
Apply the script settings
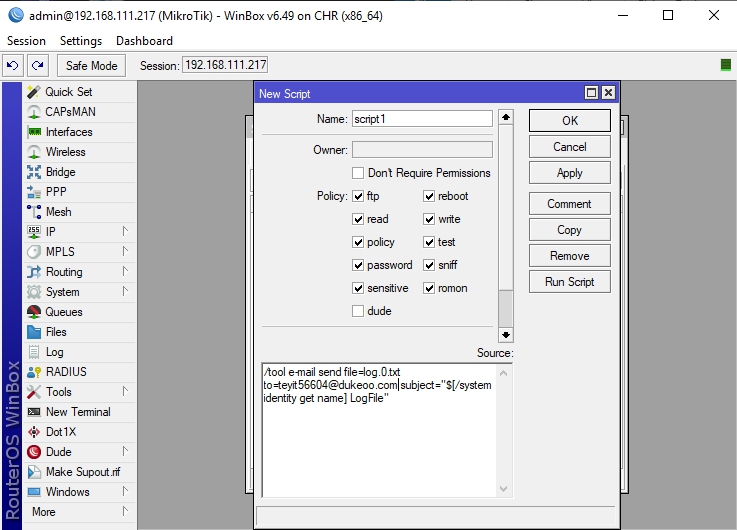pos(570,173)
